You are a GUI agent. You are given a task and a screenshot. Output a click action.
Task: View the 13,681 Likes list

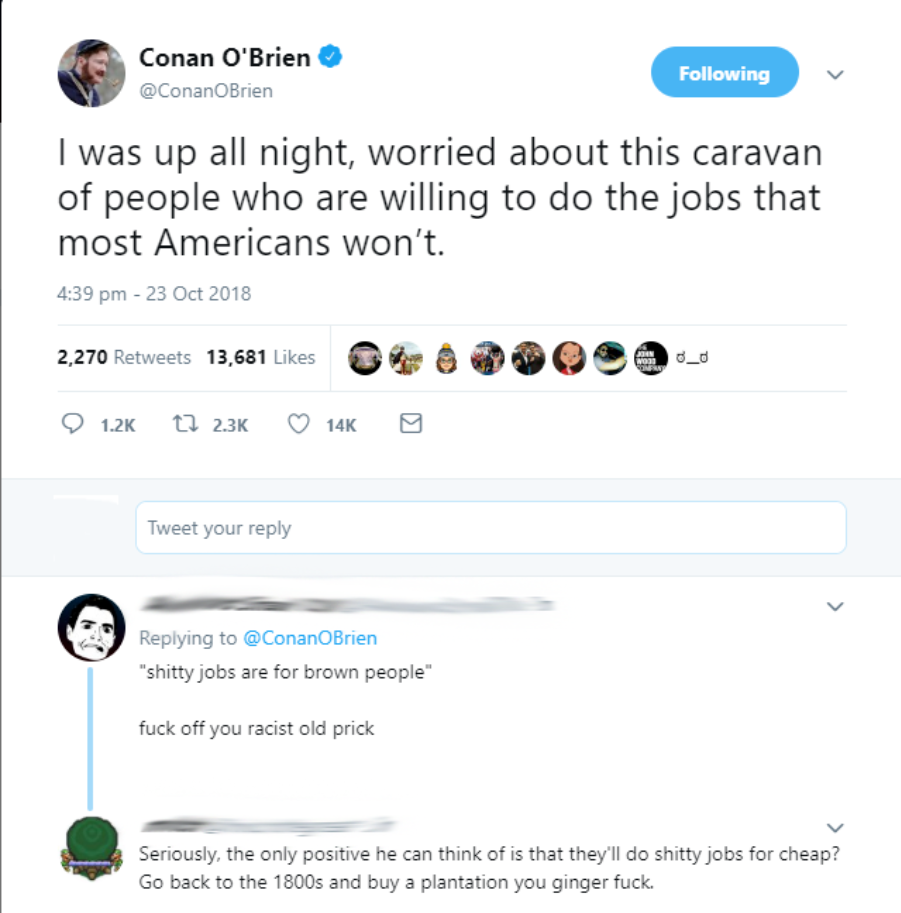[261, 357]
